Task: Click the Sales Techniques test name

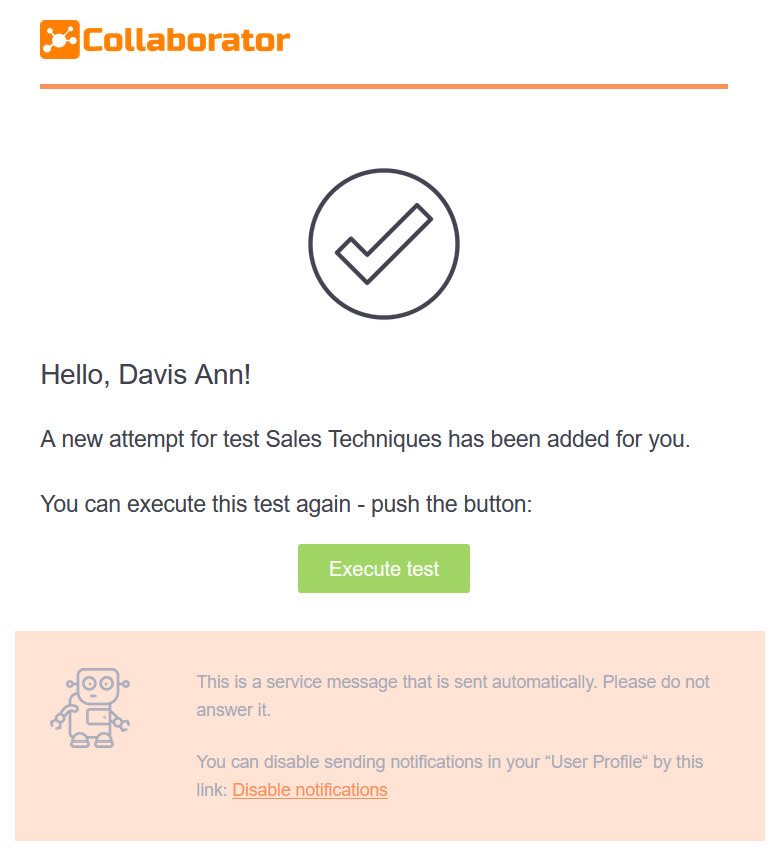Action: [x=354, y=439]
